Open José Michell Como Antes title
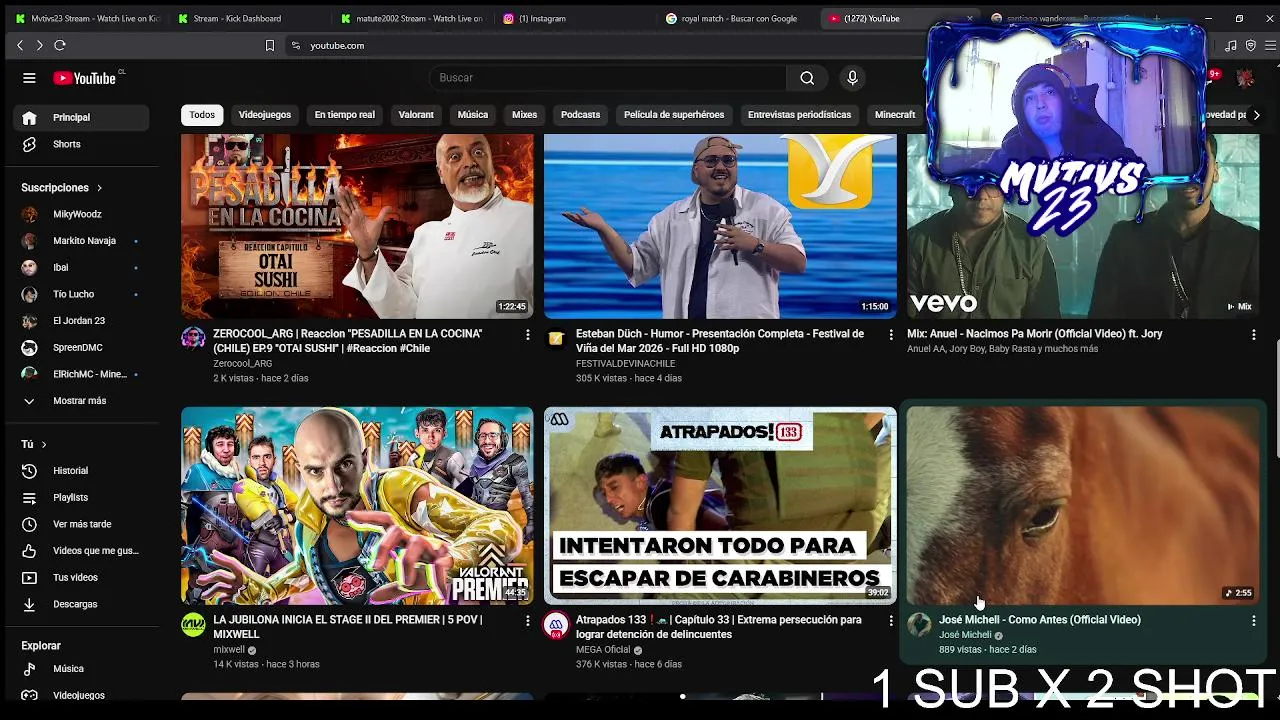The width and height of the screenshot is (1280, 720). (1040, 620)
